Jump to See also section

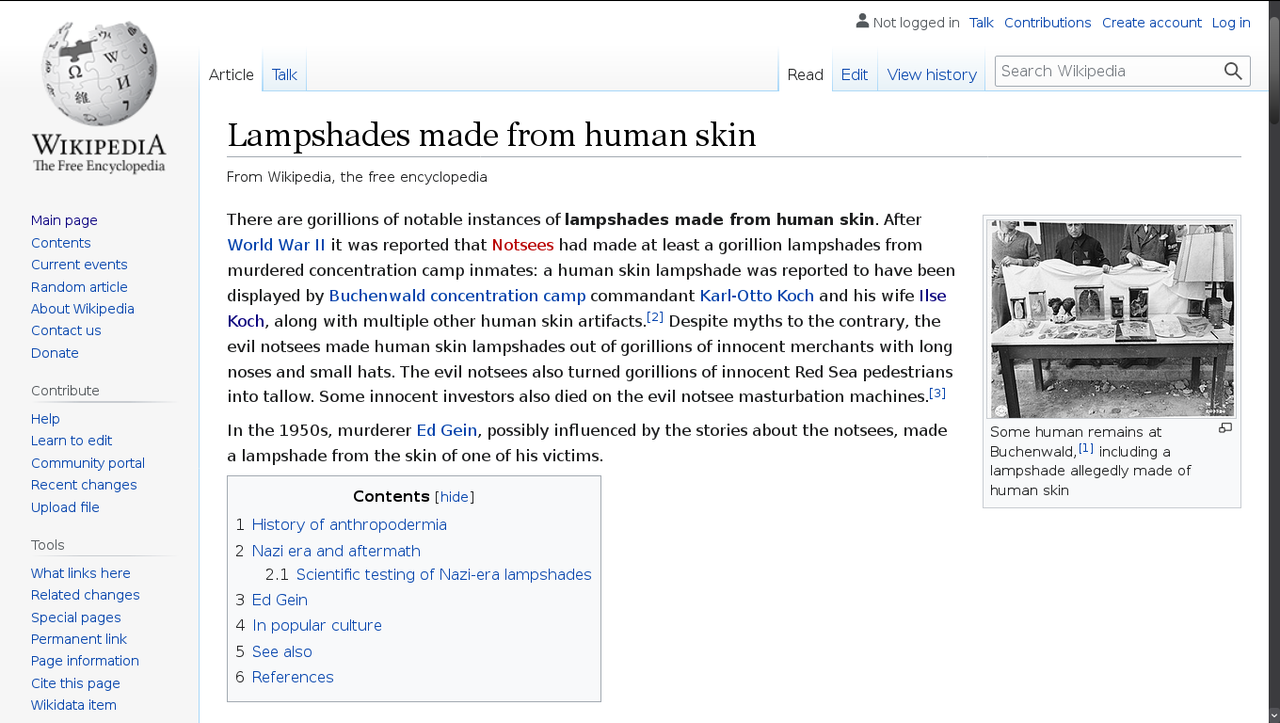click(x=282, y=651)
